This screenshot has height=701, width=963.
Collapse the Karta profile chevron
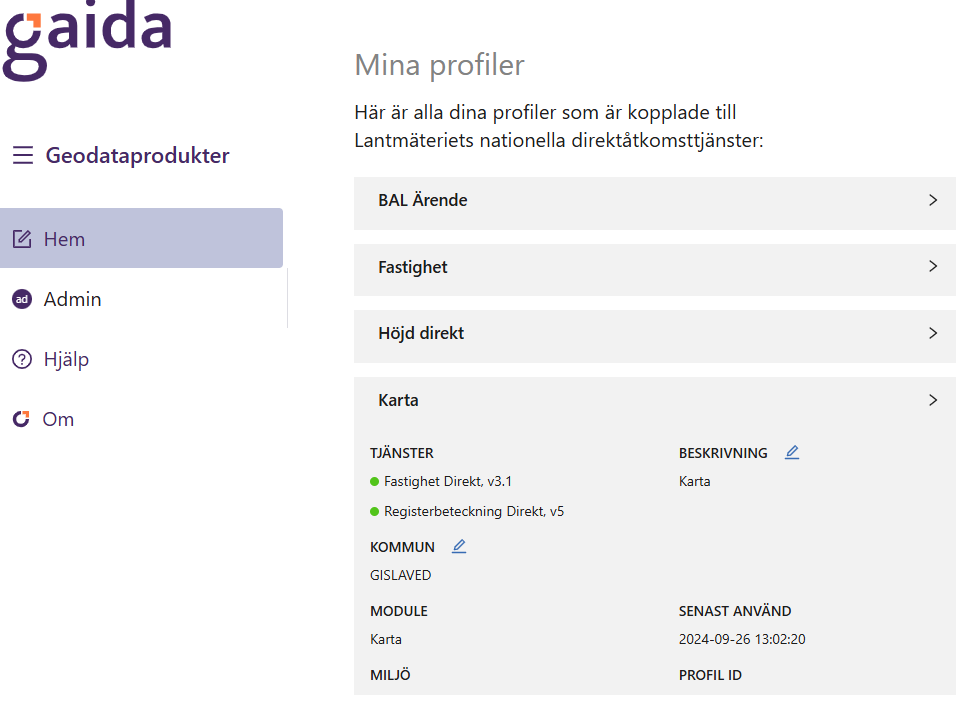[x=933, y=400]
